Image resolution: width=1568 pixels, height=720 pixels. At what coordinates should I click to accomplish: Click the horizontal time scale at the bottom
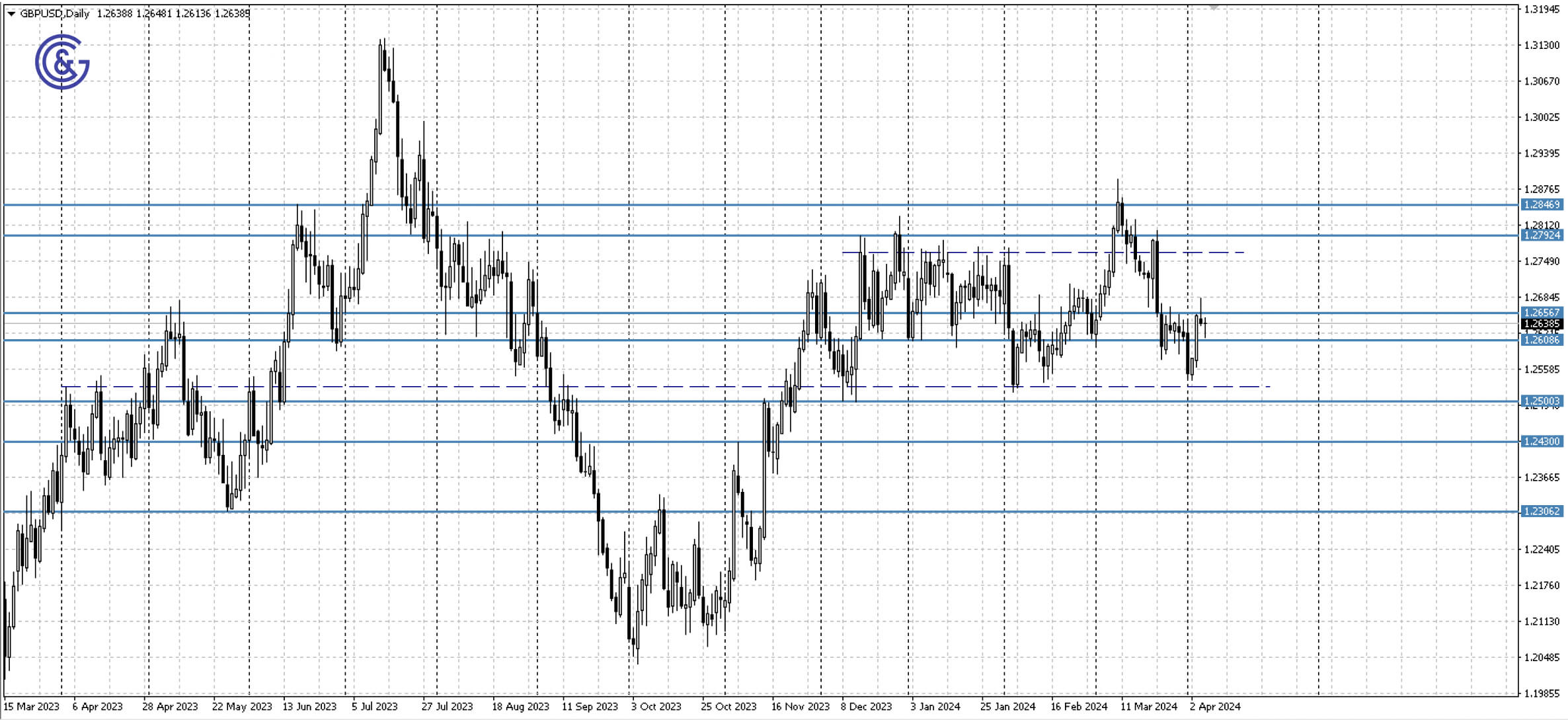pos(661,706)
